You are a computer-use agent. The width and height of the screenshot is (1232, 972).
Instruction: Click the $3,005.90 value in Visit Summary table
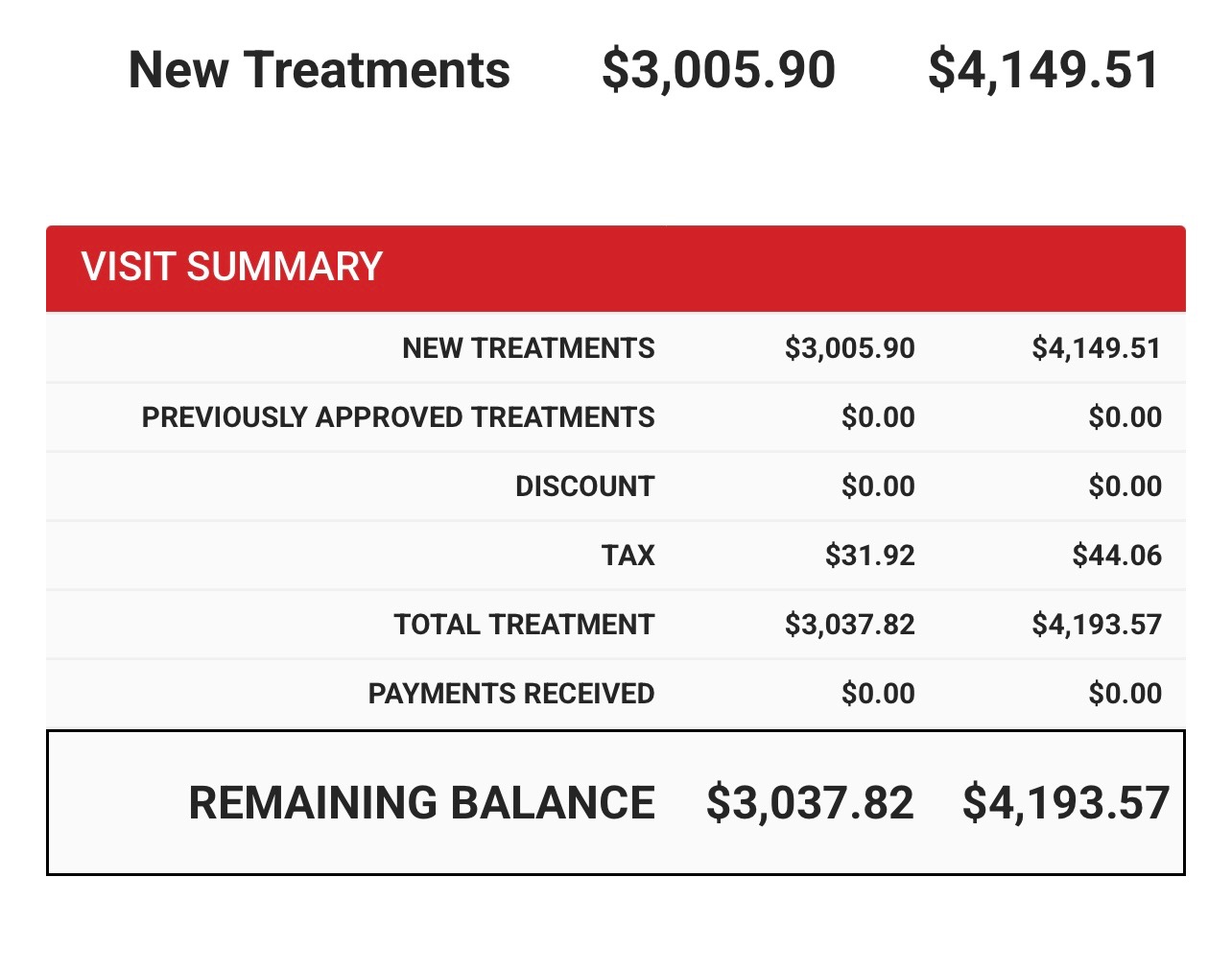[849, 348]
